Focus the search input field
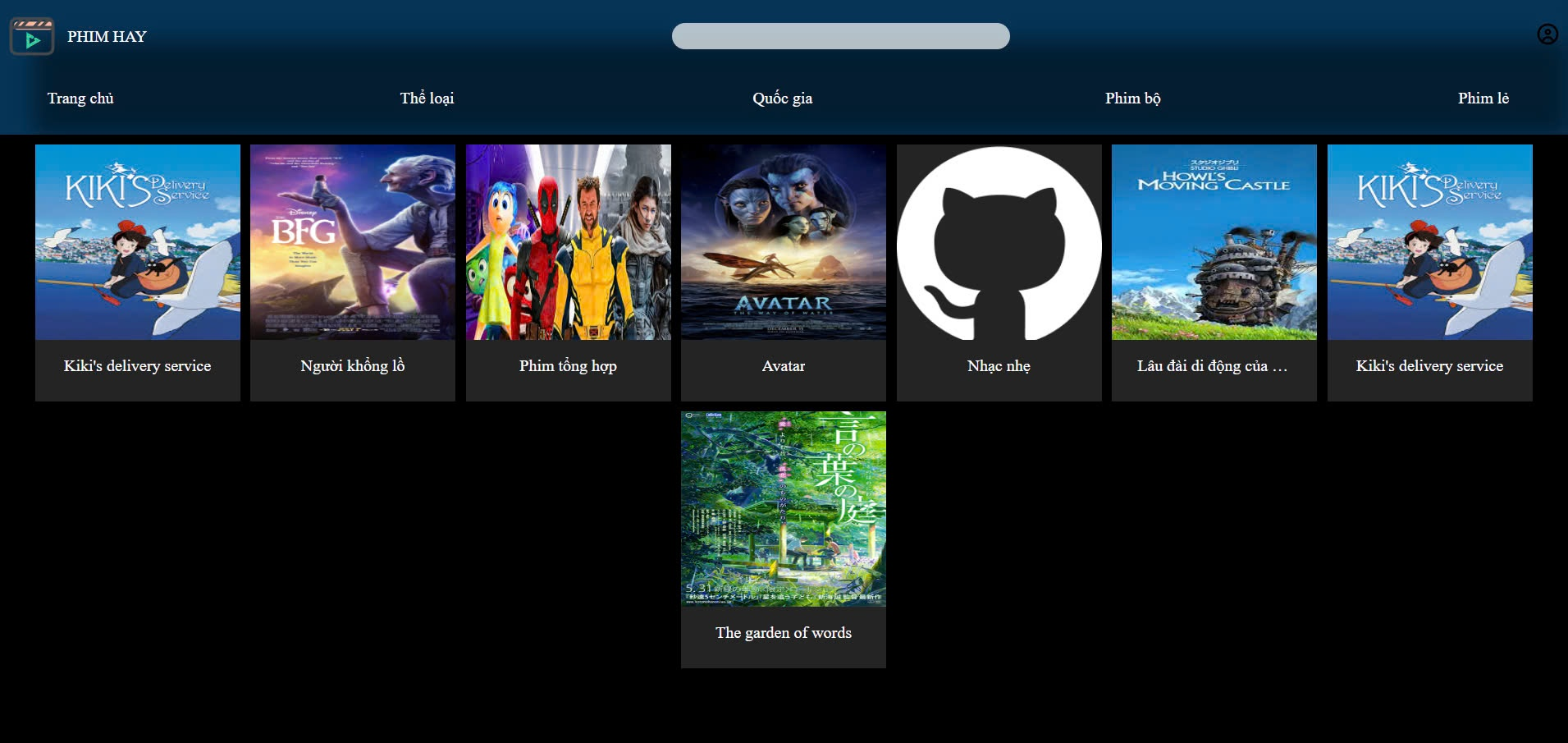Image resolution: width=1568 pixels, height=743 pixels. pos(840,36)
